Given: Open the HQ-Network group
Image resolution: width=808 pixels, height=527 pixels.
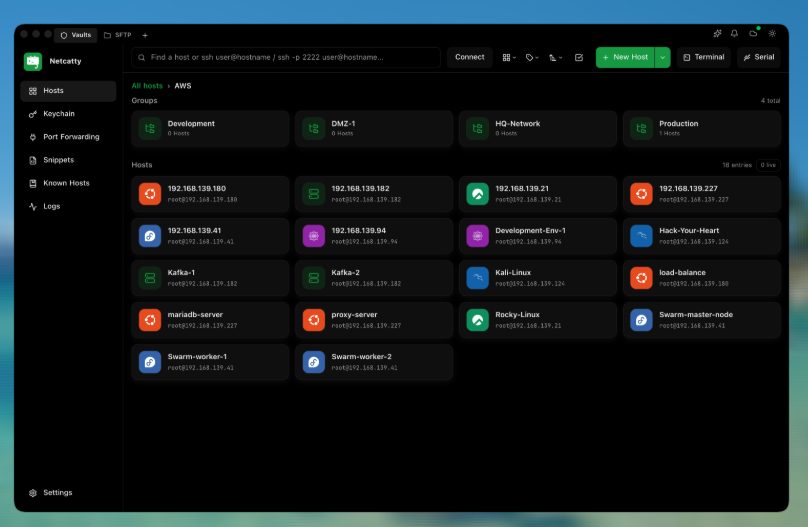Looking at the screenshot, I should tap(538, 128).
